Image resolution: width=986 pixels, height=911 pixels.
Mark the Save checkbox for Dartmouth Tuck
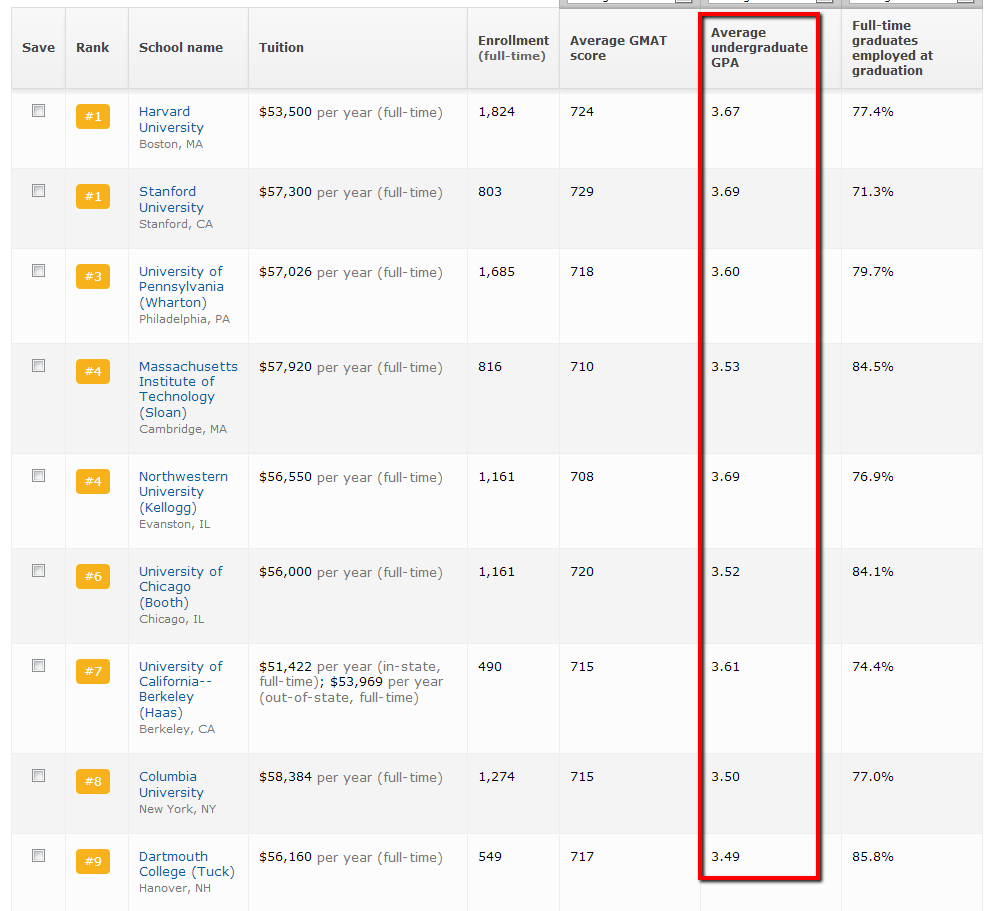[x=38, y=855]
